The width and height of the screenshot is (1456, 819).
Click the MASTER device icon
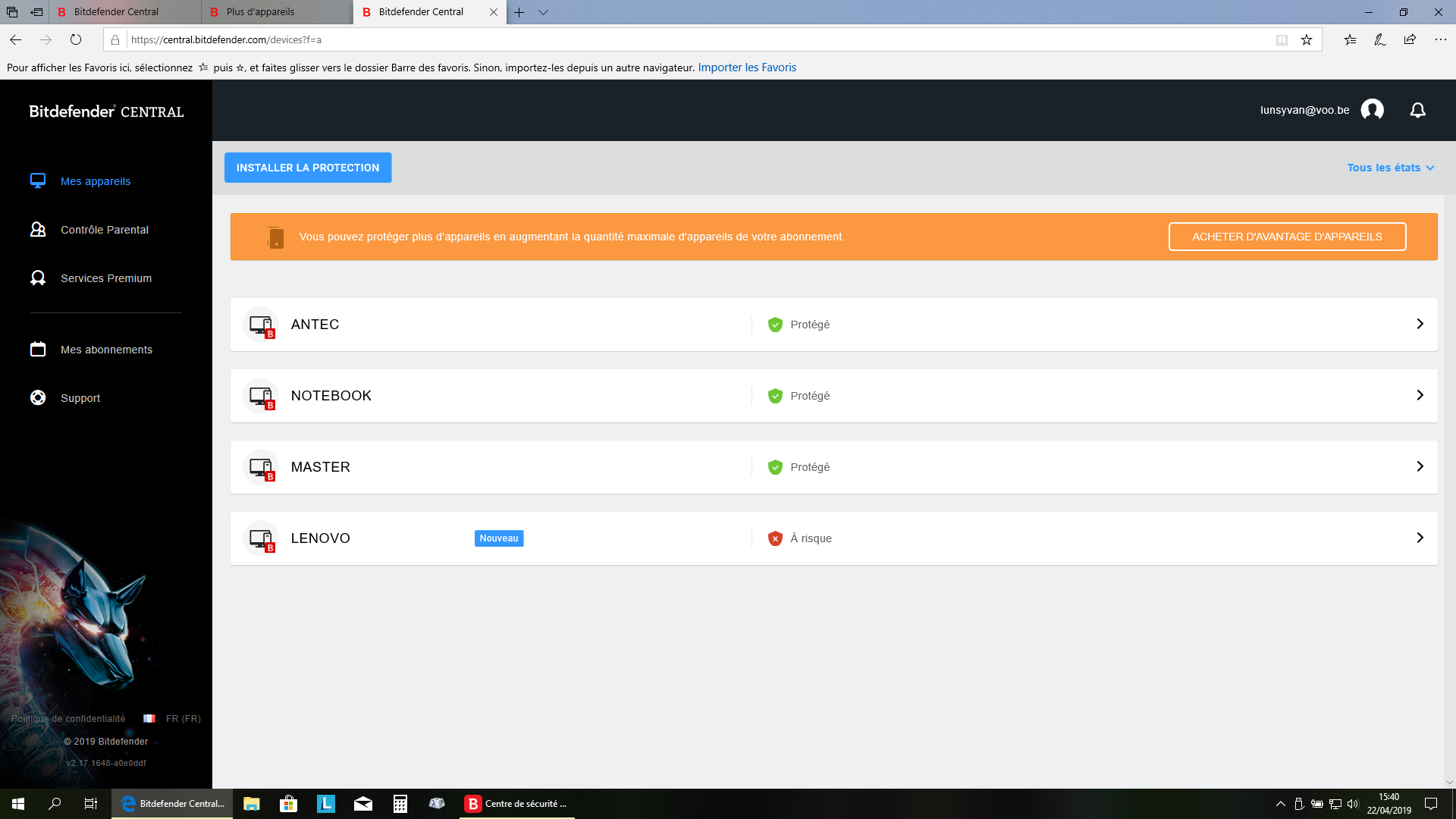pos(261,467)
